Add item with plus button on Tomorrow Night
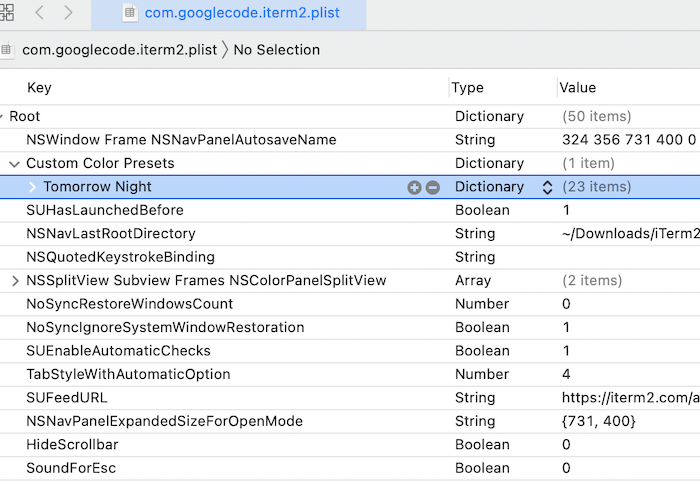Image resolution: width=700 pixels, height=482 pixels. (414, 187)
